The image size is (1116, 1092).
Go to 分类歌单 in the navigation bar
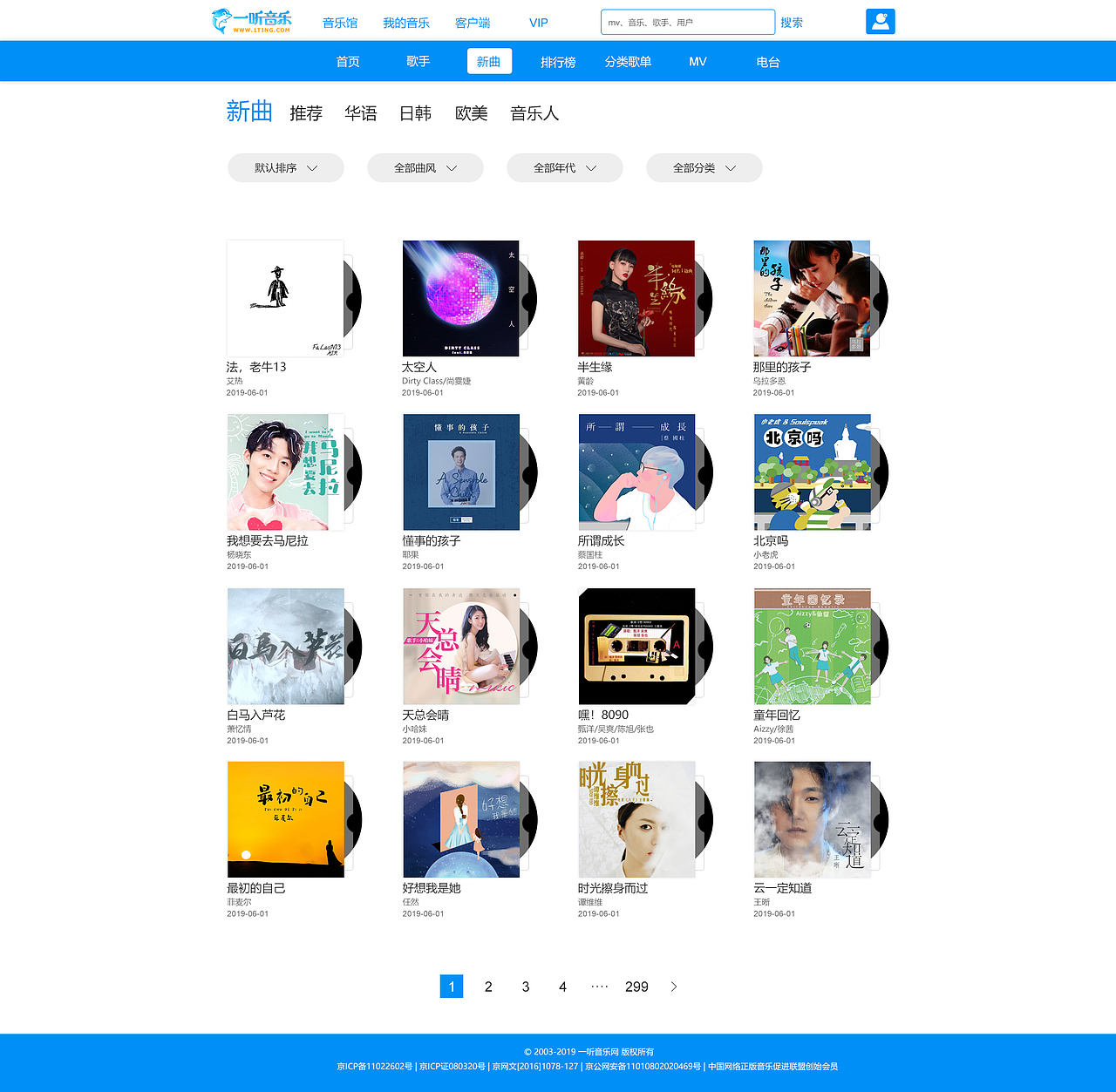pyautogui.click(x=628, y=62)
